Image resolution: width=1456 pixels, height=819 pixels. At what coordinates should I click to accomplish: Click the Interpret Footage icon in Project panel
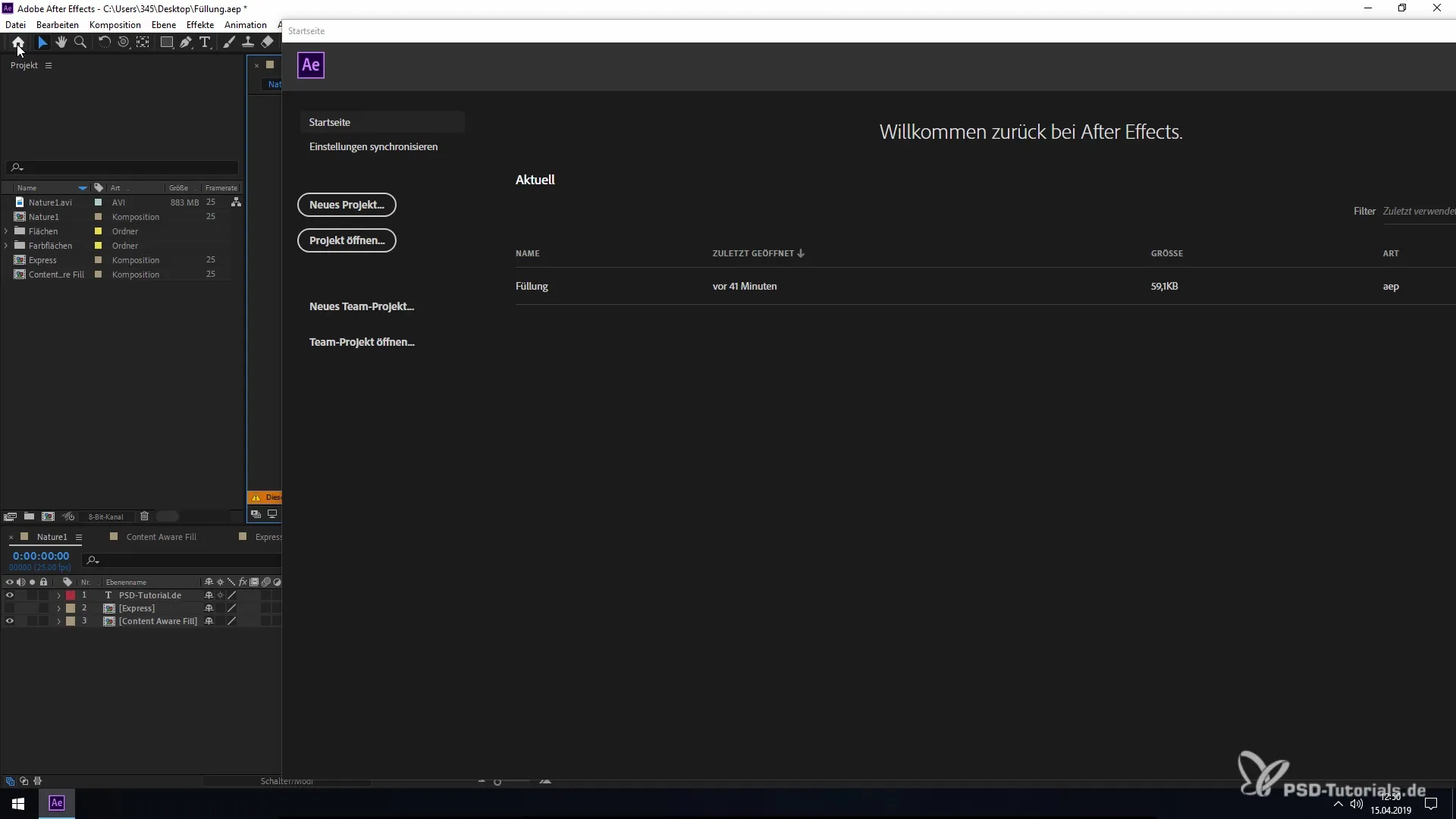pos(10,516)
